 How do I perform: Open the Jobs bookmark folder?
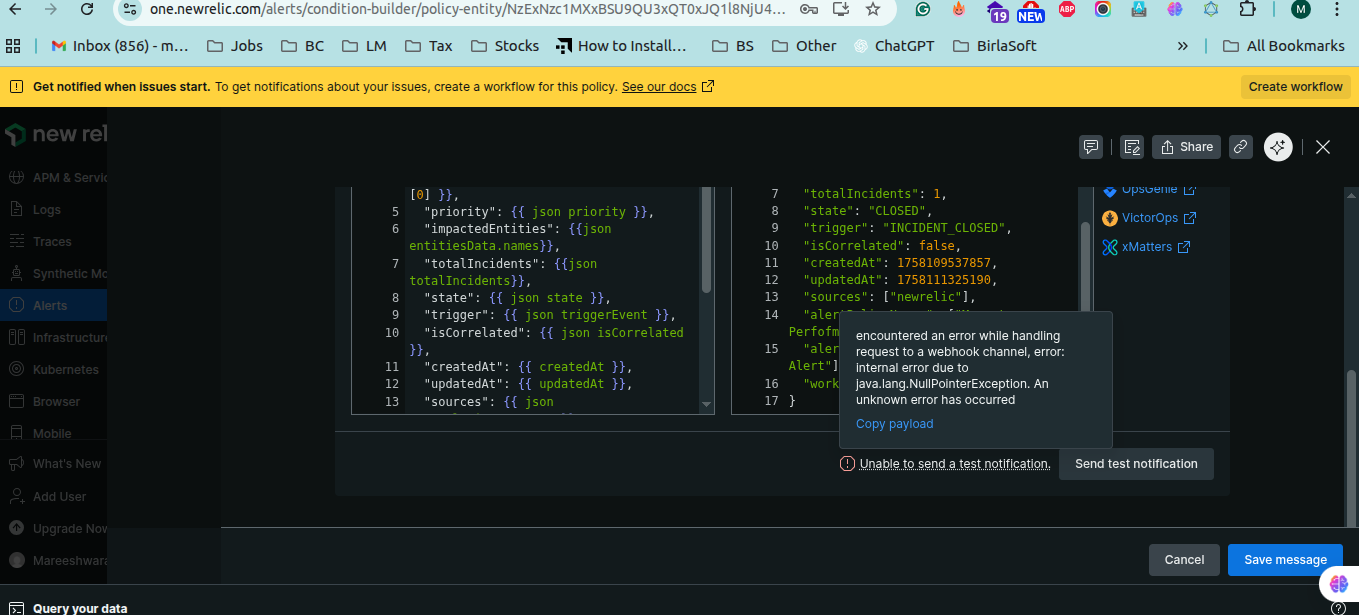235,46
